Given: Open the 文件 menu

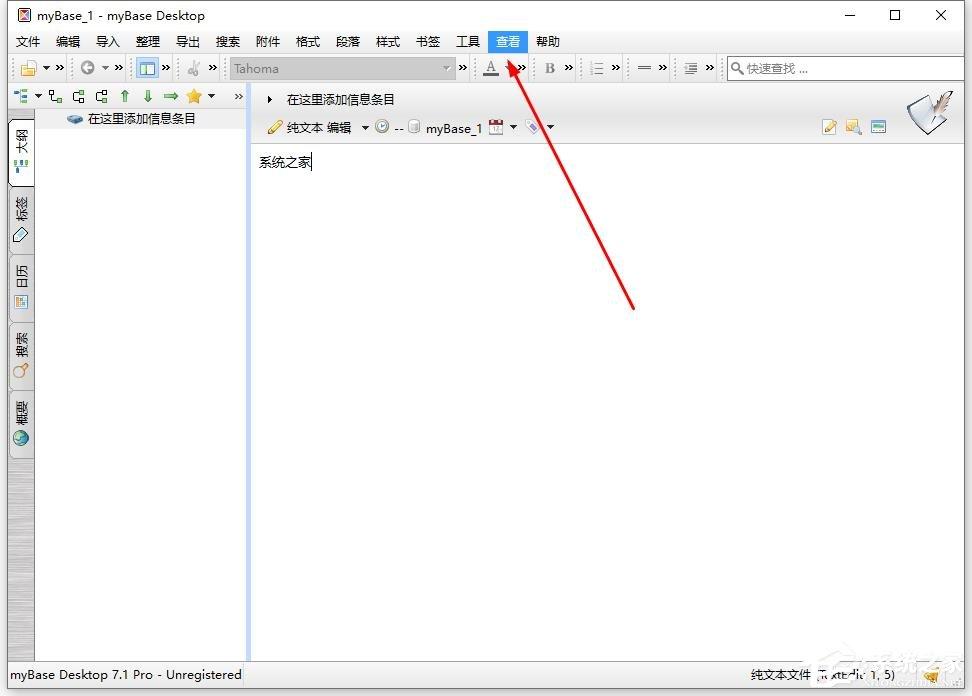Looking at the screenshot, I should coord(28,42).
